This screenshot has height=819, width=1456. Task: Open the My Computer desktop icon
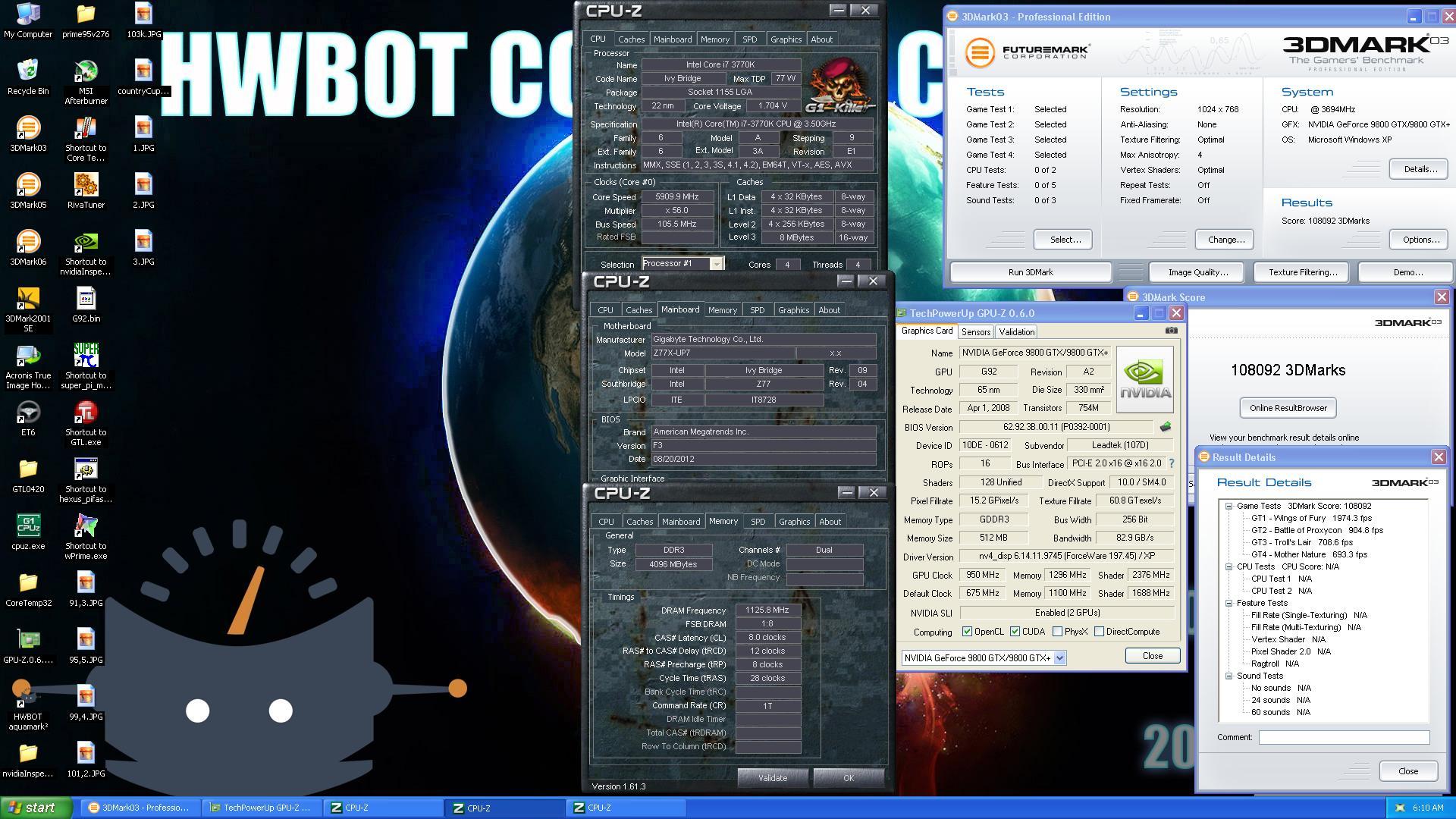[28, 20]
